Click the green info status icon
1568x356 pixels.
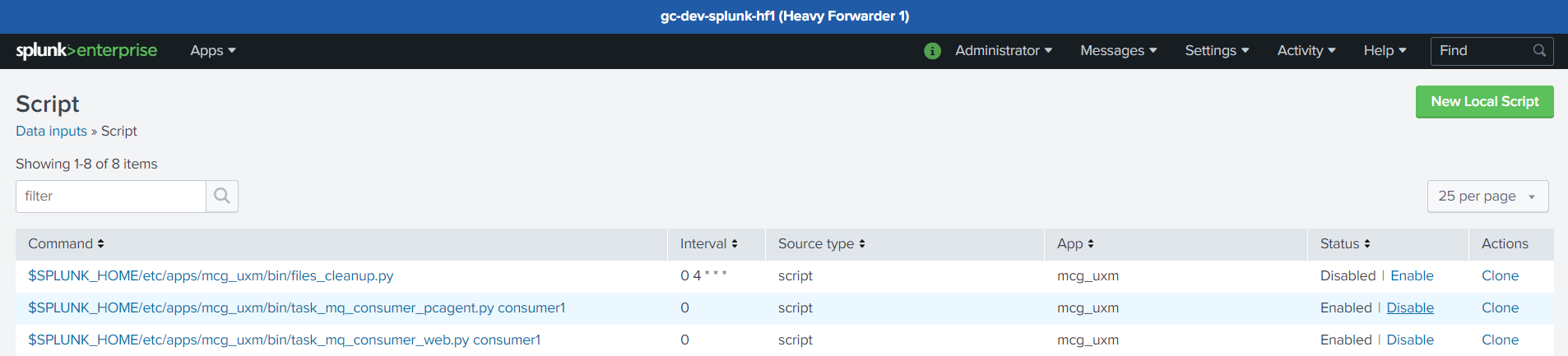[932, 51]
